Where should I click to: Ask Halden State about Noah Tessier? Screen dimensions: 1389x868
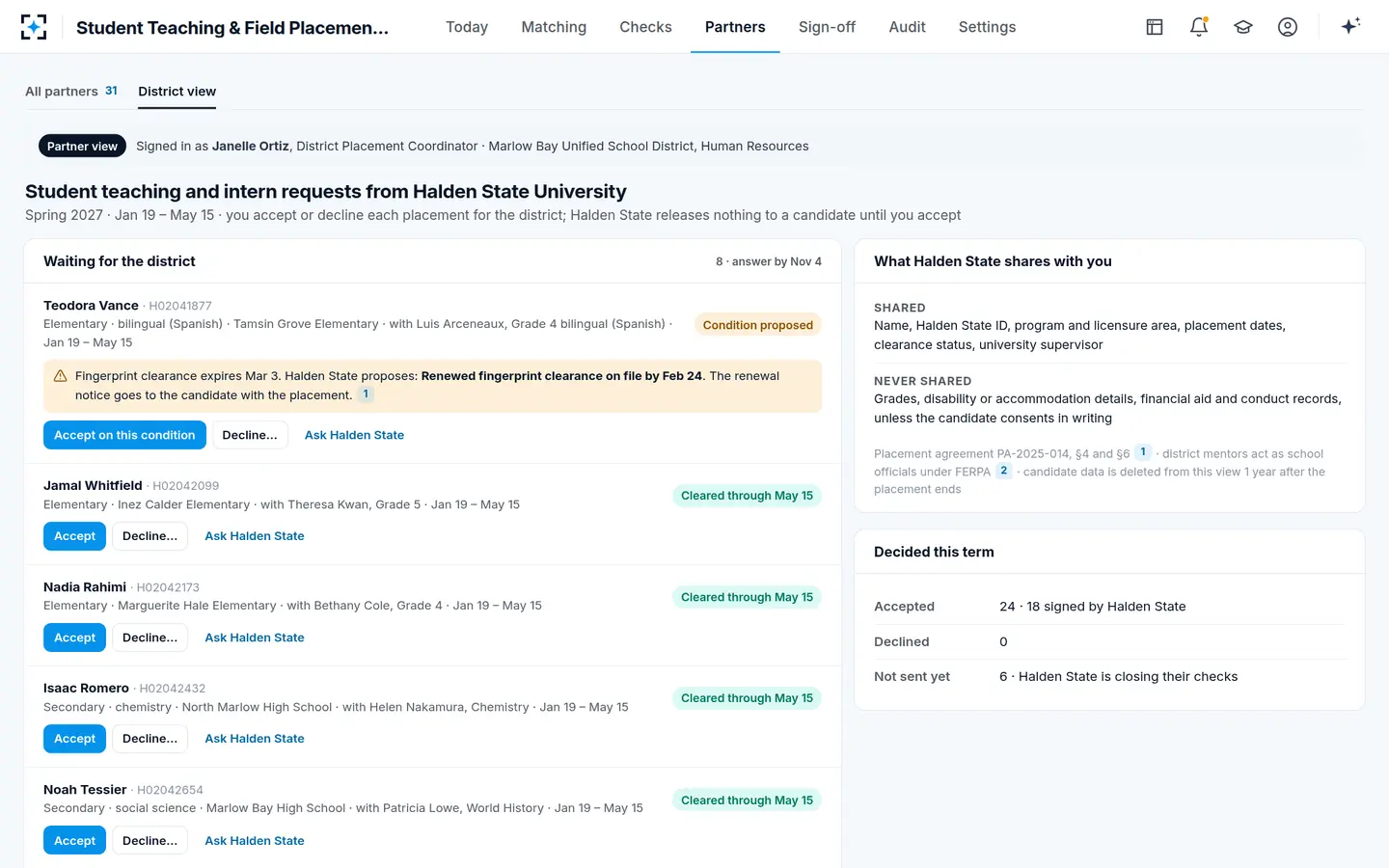tap(255, 841)
